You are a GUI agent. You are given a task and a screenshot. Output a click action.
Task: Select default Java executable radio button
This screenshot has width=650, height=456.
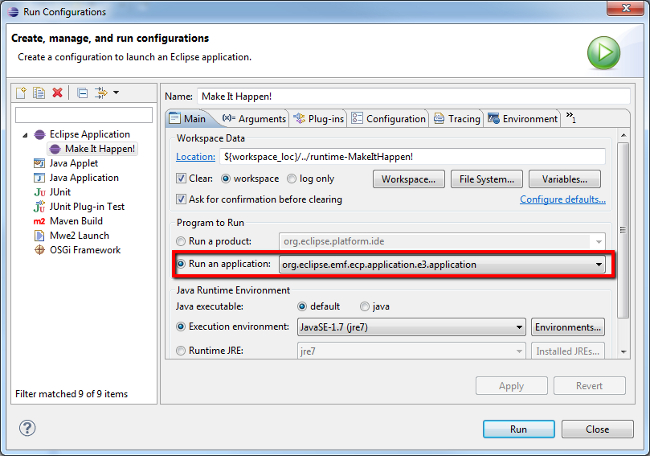click(302, 306)
